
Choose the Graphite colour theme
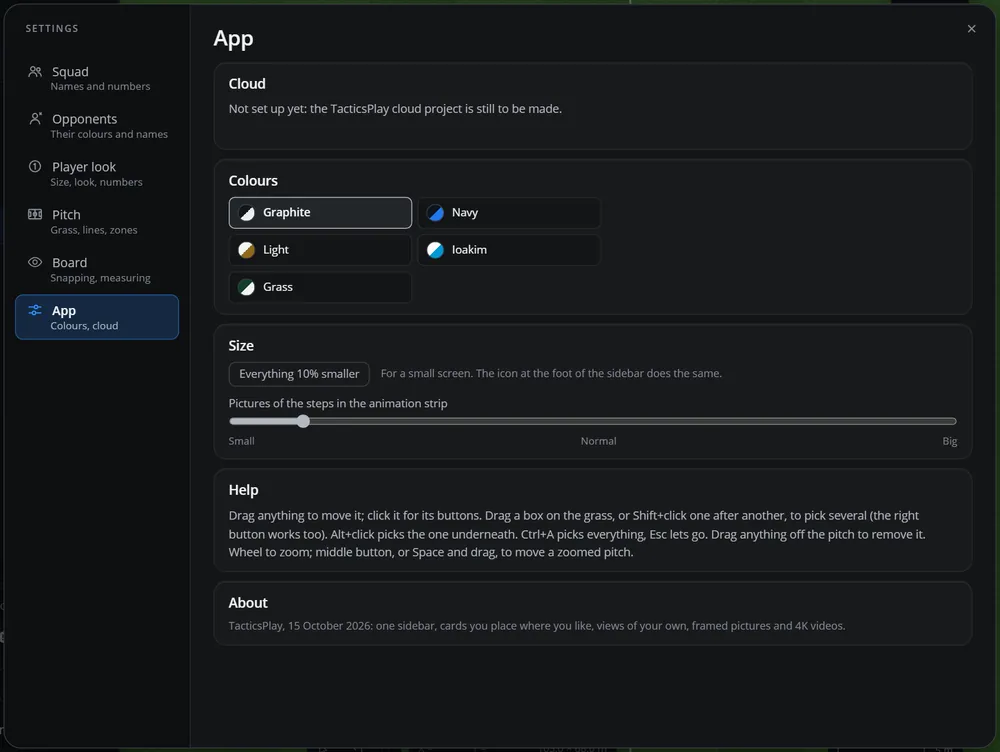click(x=320, y=212)
